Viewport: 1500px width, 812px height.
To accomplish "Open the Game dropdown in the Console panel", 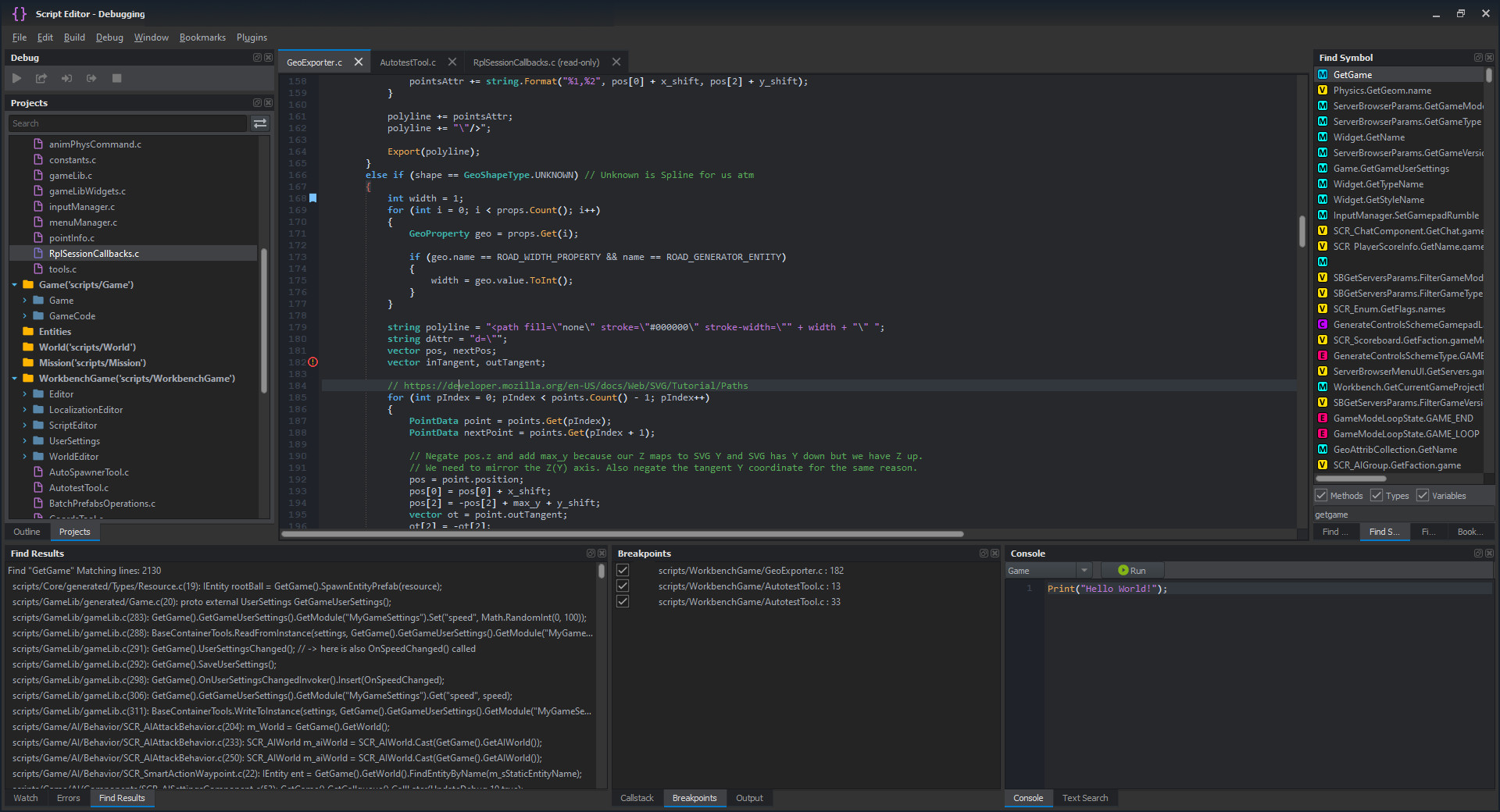I will (x=1084, y=570).
